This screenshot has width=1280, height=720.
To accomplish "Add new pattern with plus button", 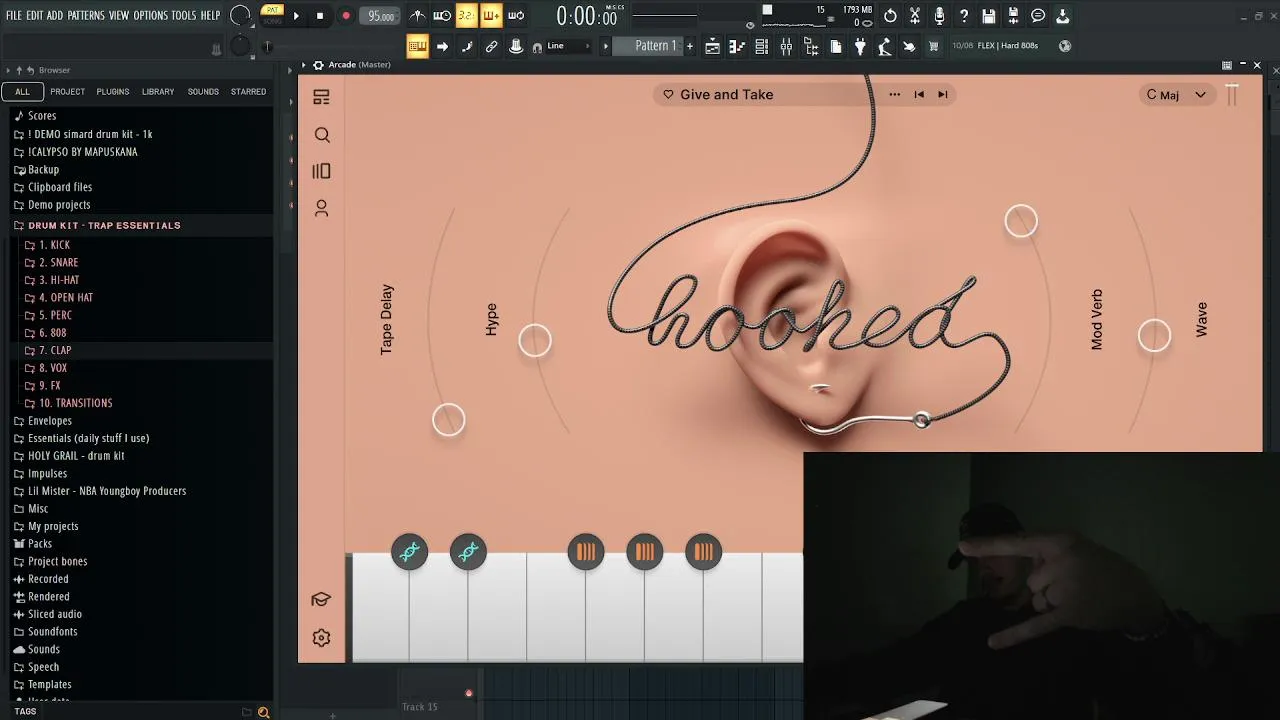I will (689, 46).
